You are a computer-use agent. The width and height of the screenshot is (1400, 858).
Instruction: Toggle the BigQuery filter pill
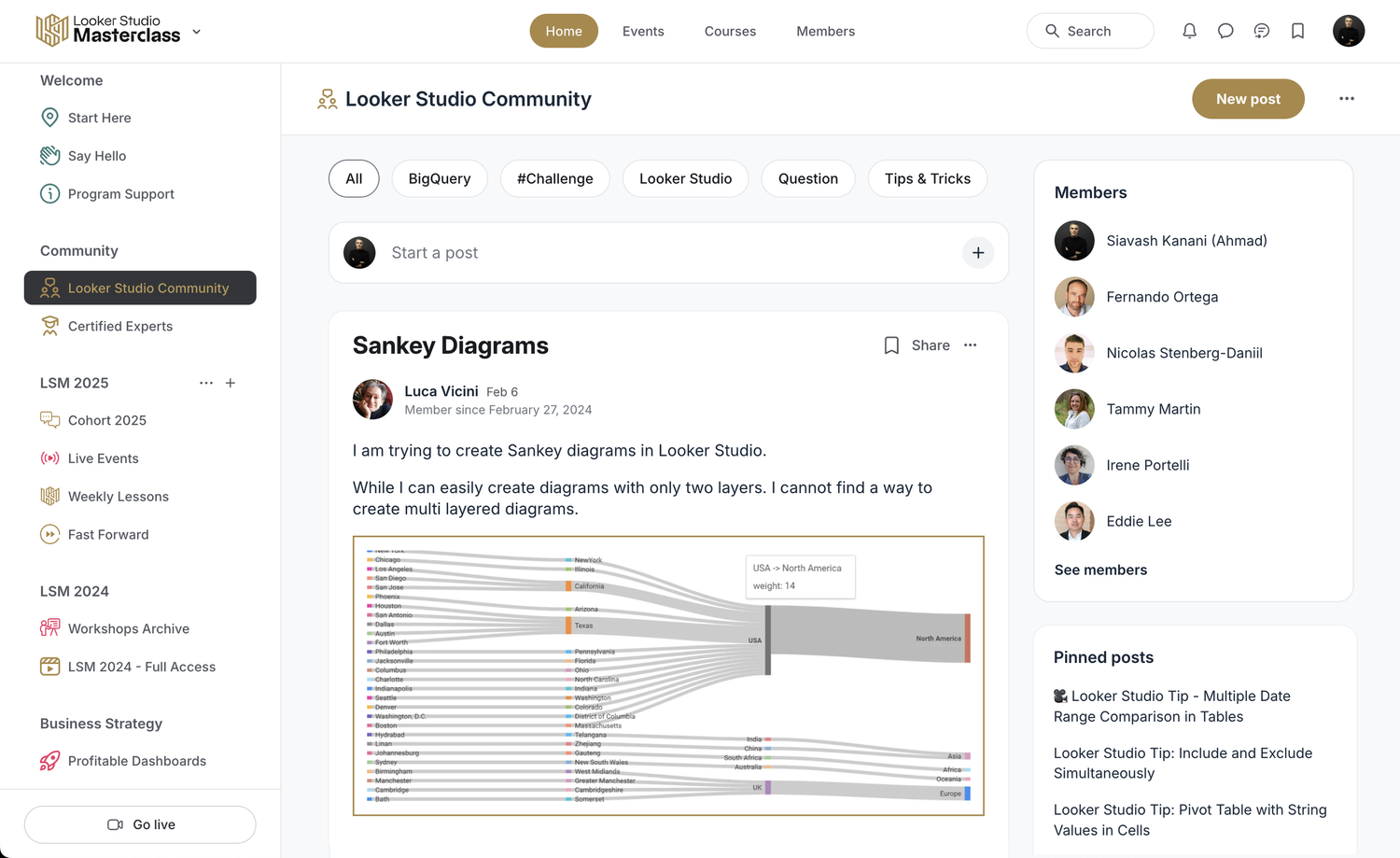pyautogui.click(x=440, y=178)
